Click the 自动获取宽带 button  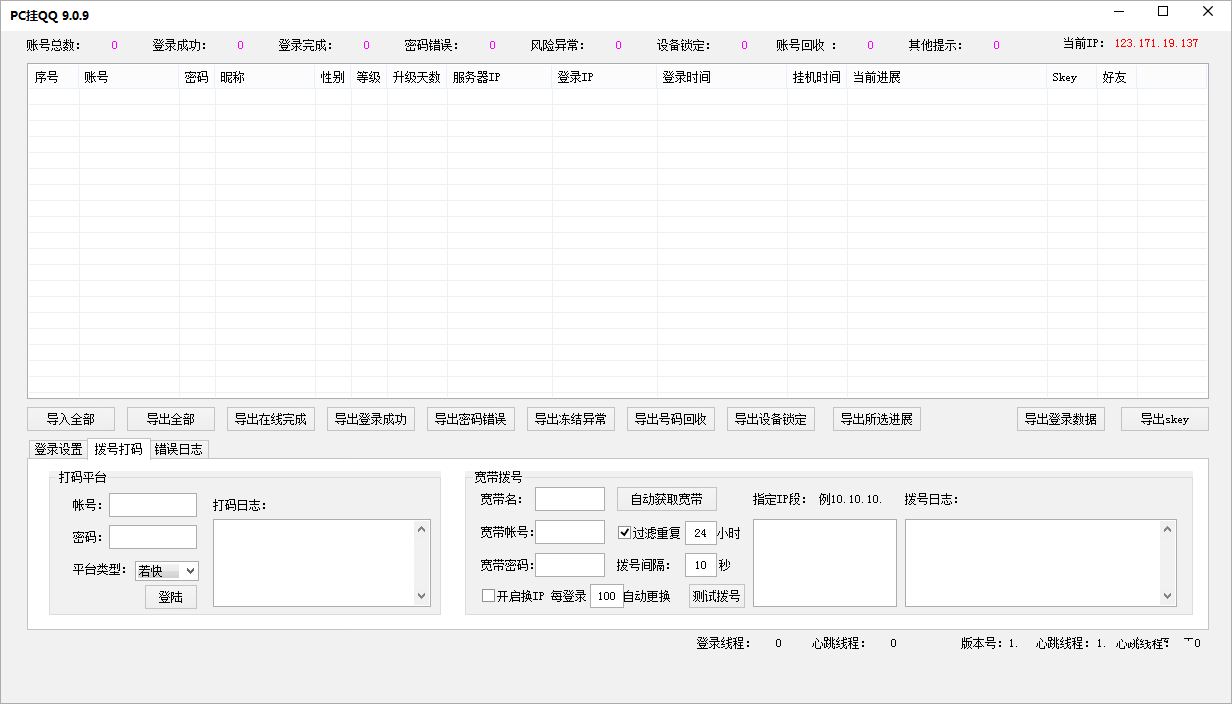tap(667, 499)
